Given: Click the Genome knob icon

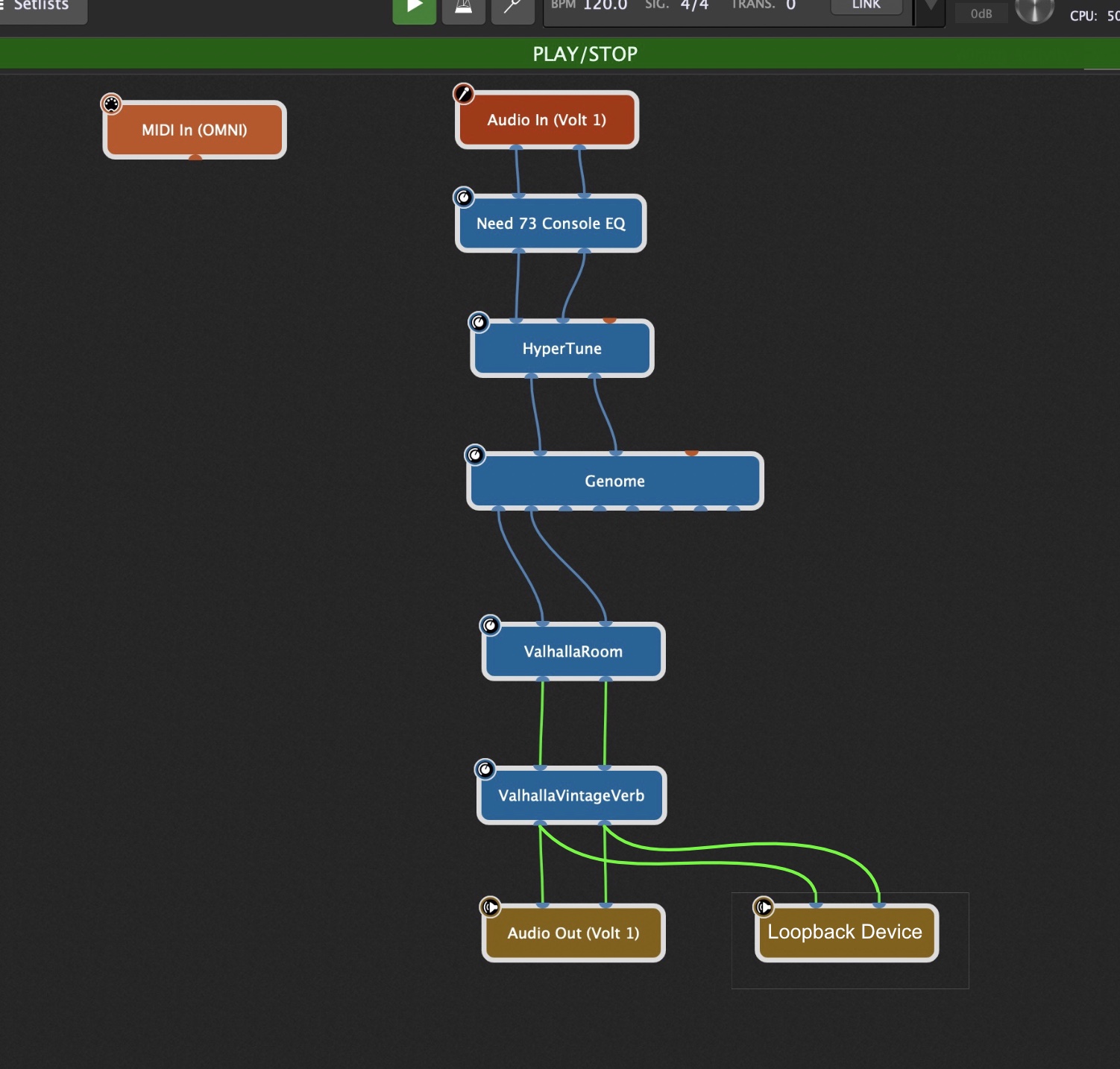Looking at the screenshot, I should pos(475,455).
